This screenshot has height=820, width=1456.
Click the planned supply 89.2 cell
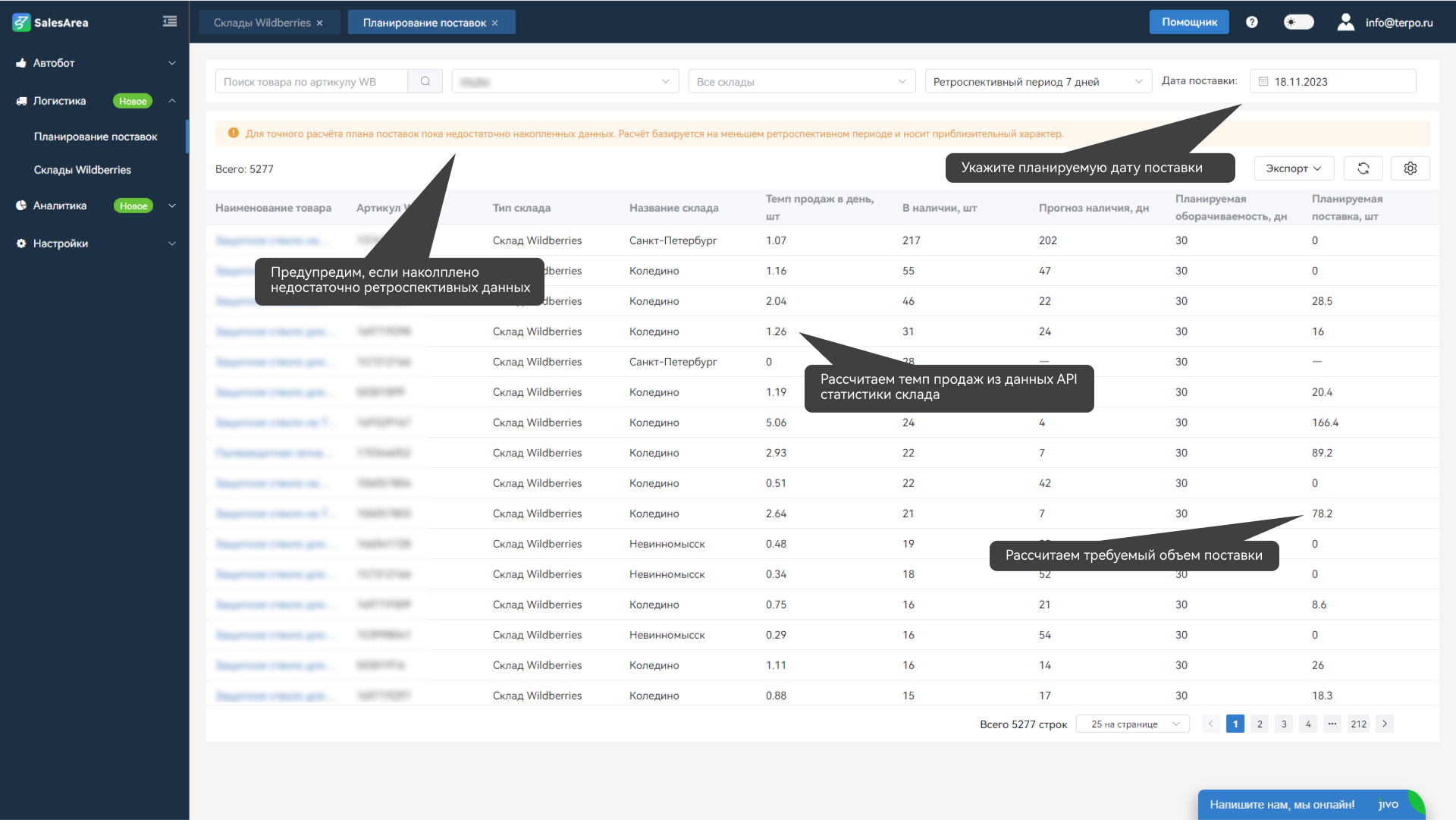(x=1322, y=453)
